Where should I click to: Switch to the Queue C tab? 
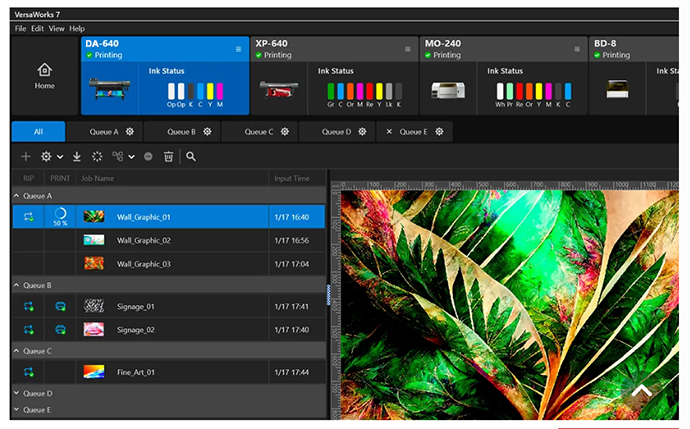[259, 132]
